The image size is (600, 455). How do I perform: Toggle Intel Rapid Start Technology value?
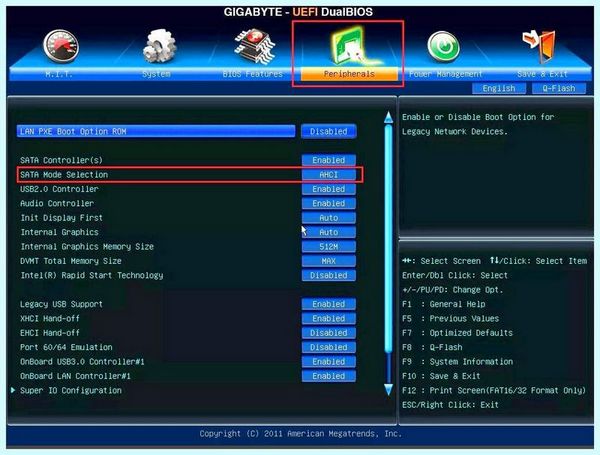point(329,275)
